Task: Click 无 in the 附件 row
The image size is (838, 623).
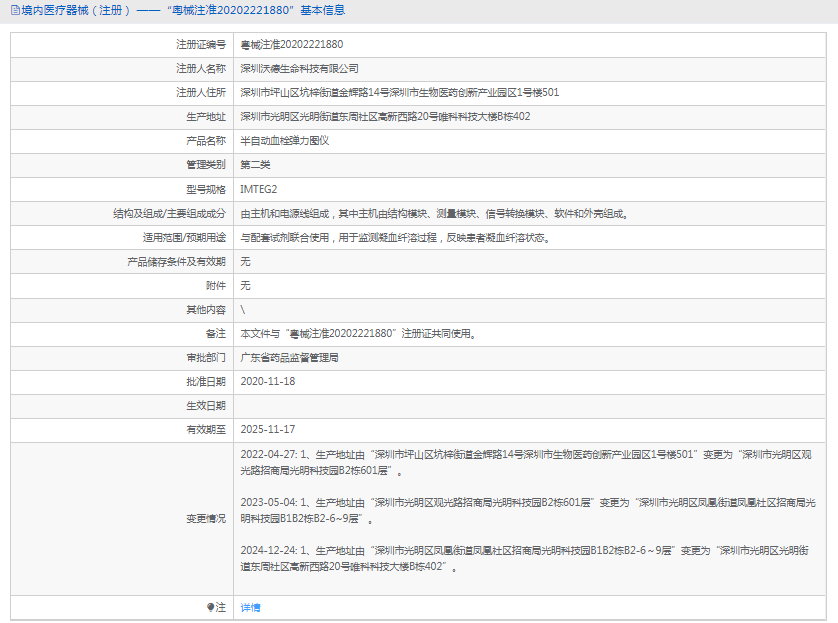Action: click(x=245, y=285)
